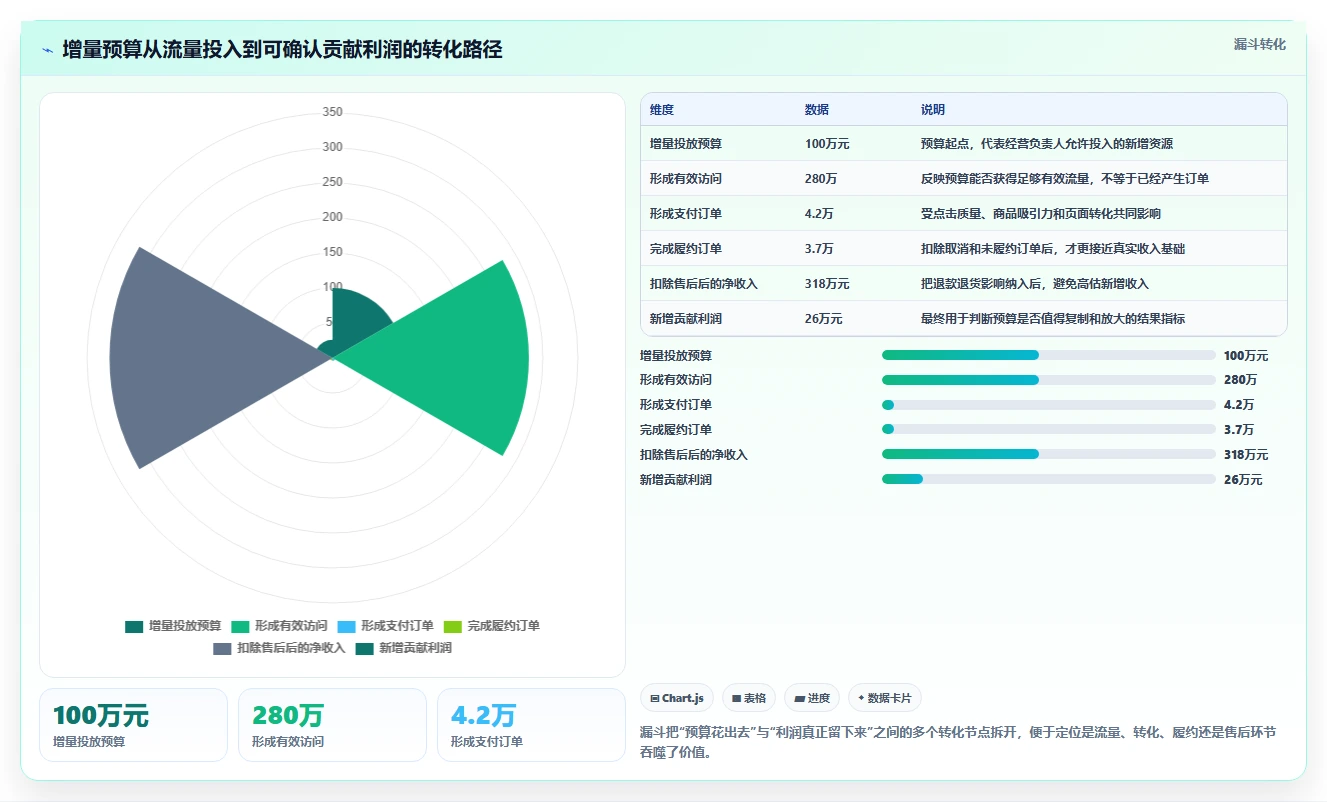The height and width of the screenshot is (802, 1327).
Task: Click description starting 最终用于判断
Action: (x=1053, y=319)
